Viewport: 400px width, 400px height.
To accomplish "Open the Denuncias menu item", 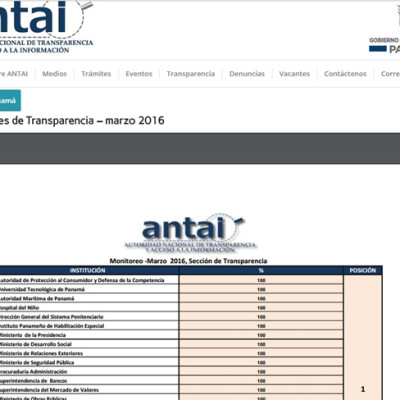I will coord(247,74).
